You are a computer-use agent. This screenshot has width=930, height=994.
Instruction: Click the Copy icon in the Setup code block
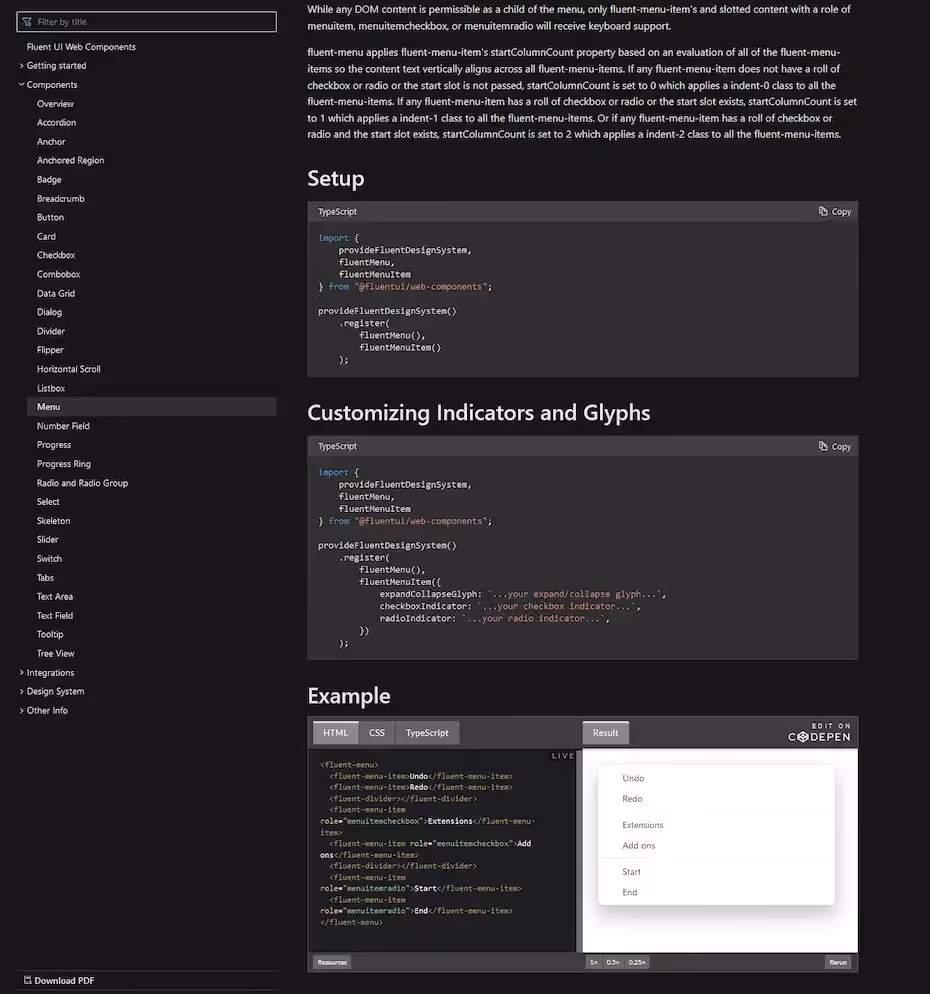[822, 212]
